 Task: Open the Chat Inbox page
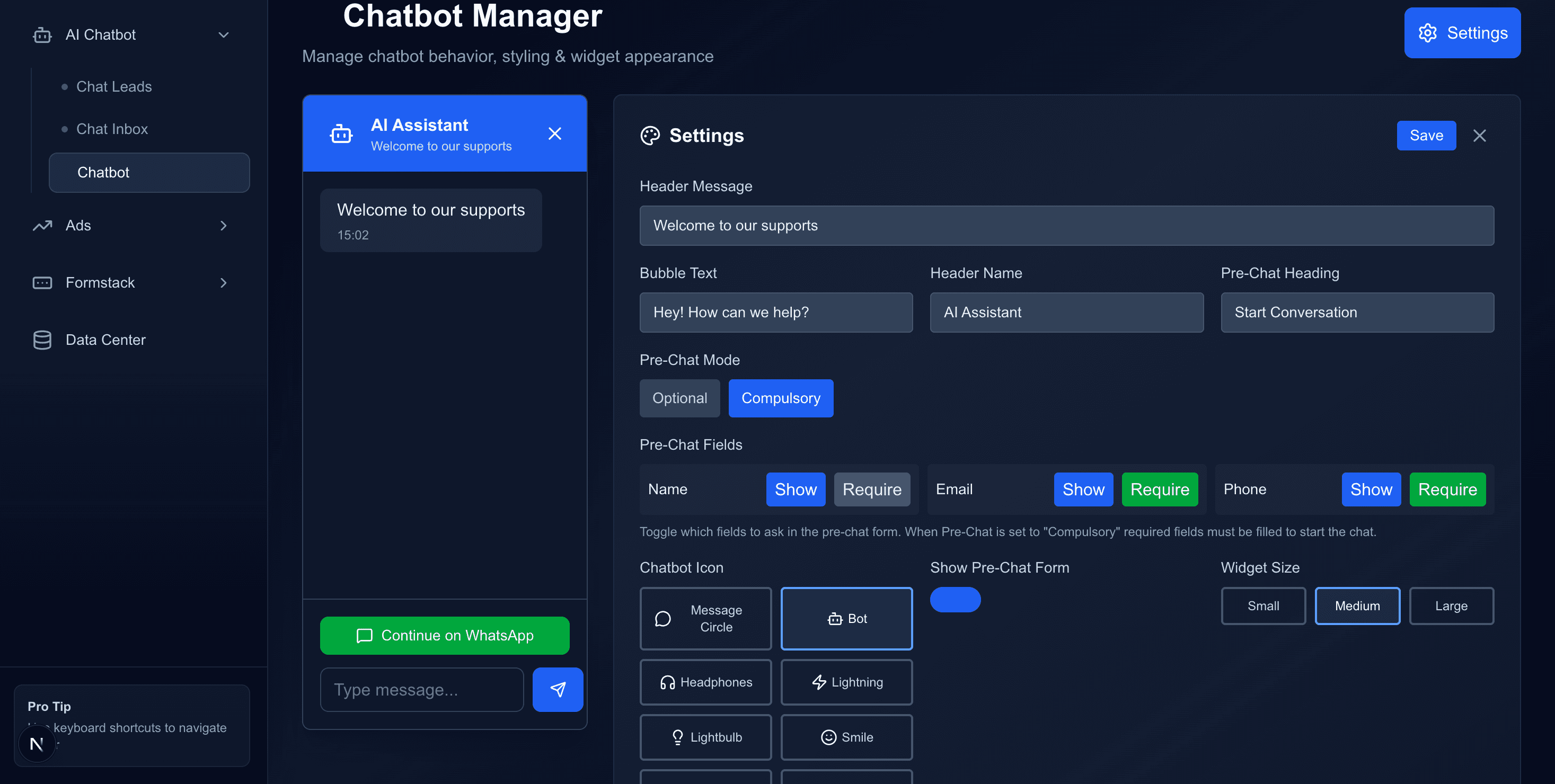coord(112,129)
